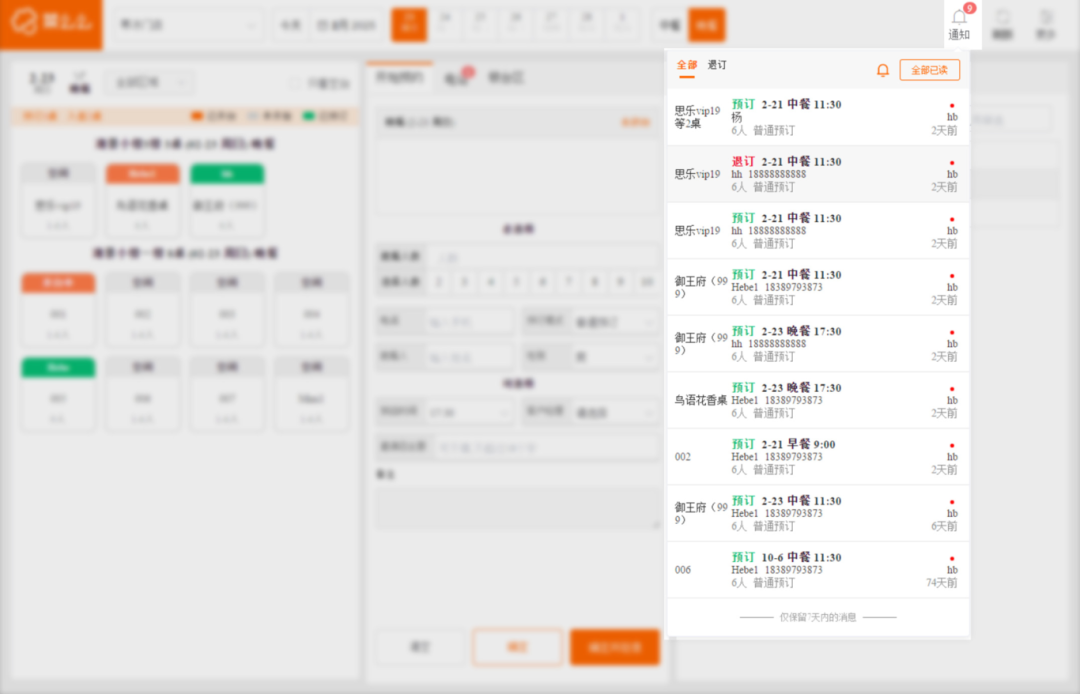Click table name 002 in notification list
This screenshot has height=694, width=1080.
click(x=683, y=457)
